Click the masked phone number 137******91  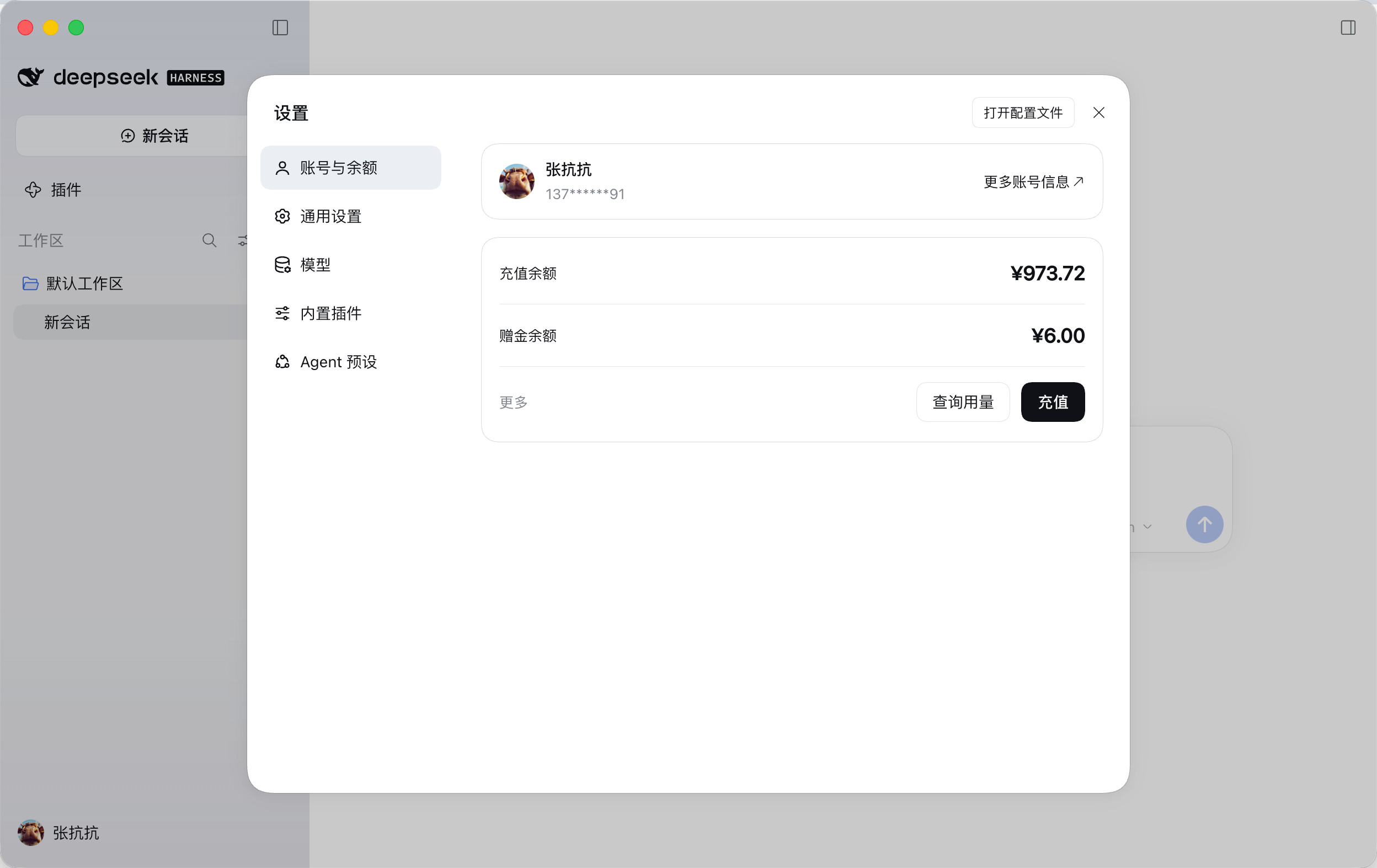[x=584, y=194]
